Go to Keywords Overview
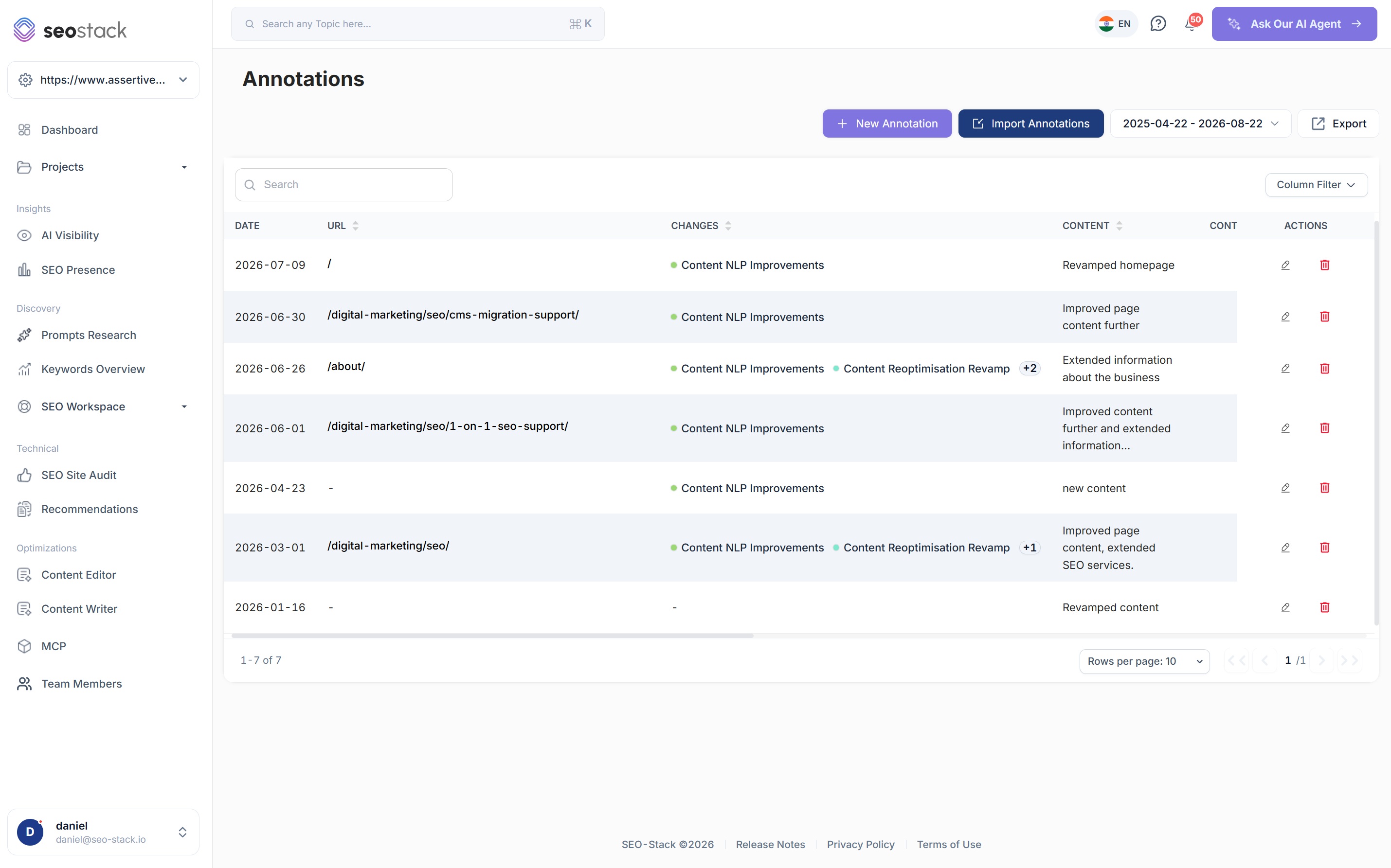The height and width of the screenshot is (868, 1391). [93, 369]
